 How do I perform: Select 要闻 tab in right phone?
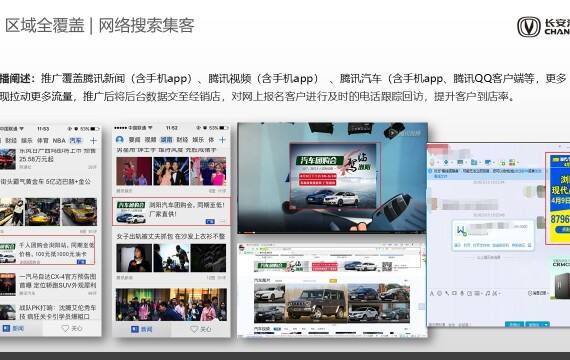pyautogui.click(x=135, y=140)
